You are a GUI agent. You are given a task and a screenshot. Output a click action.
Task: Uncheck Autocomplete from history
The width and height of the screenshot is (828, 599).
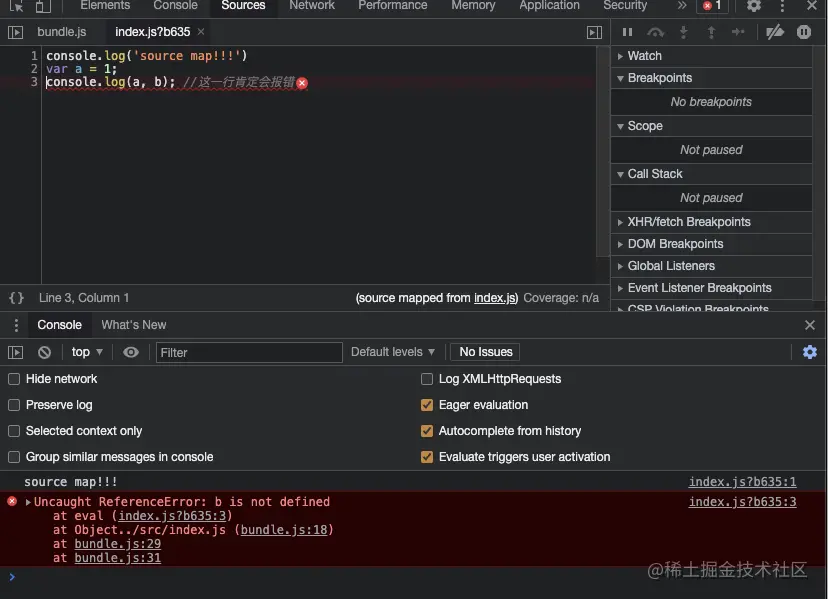click(427, 431)
